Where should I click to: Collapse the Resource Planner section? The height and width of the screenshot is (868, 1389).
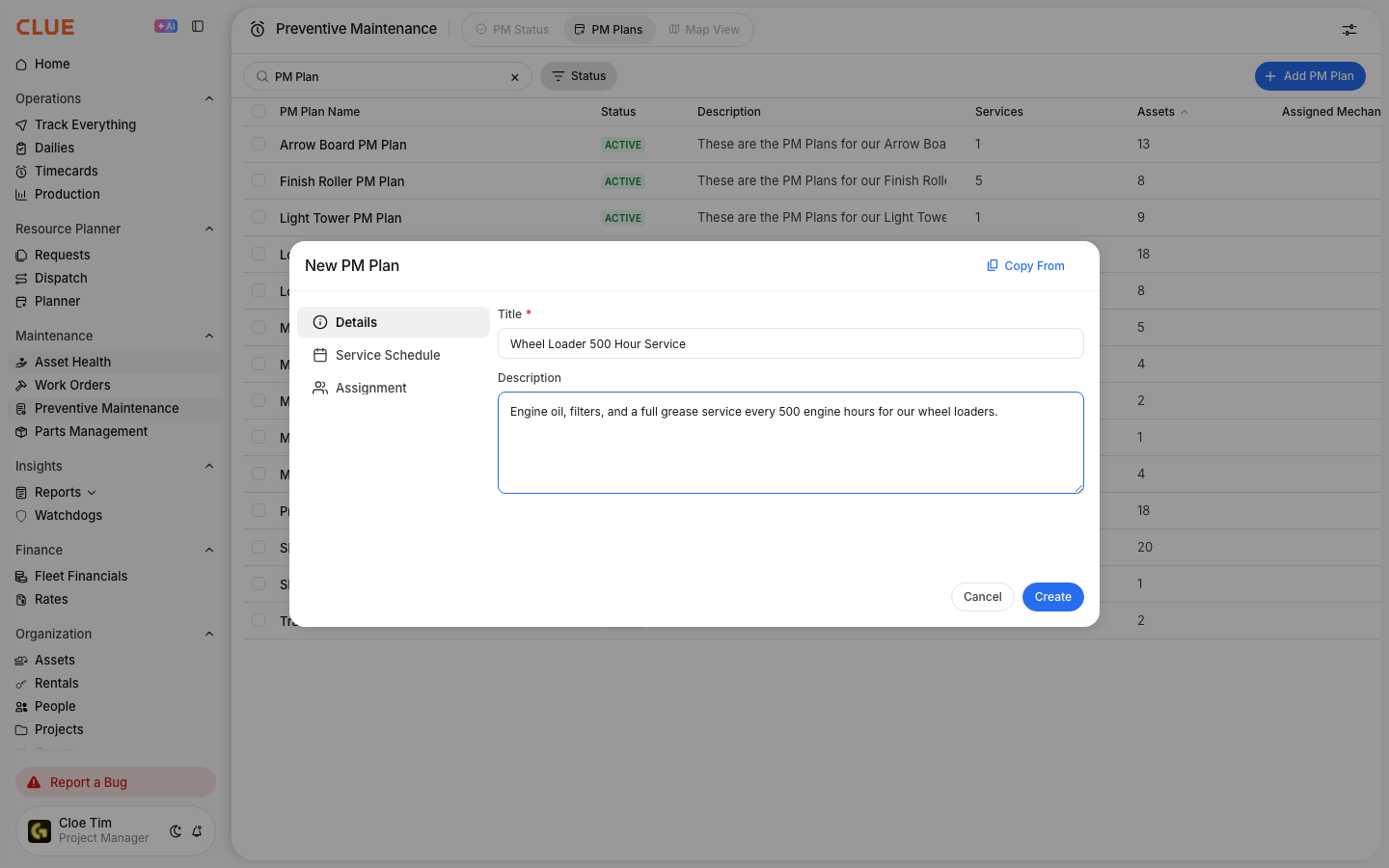click(x=209, y=229)
